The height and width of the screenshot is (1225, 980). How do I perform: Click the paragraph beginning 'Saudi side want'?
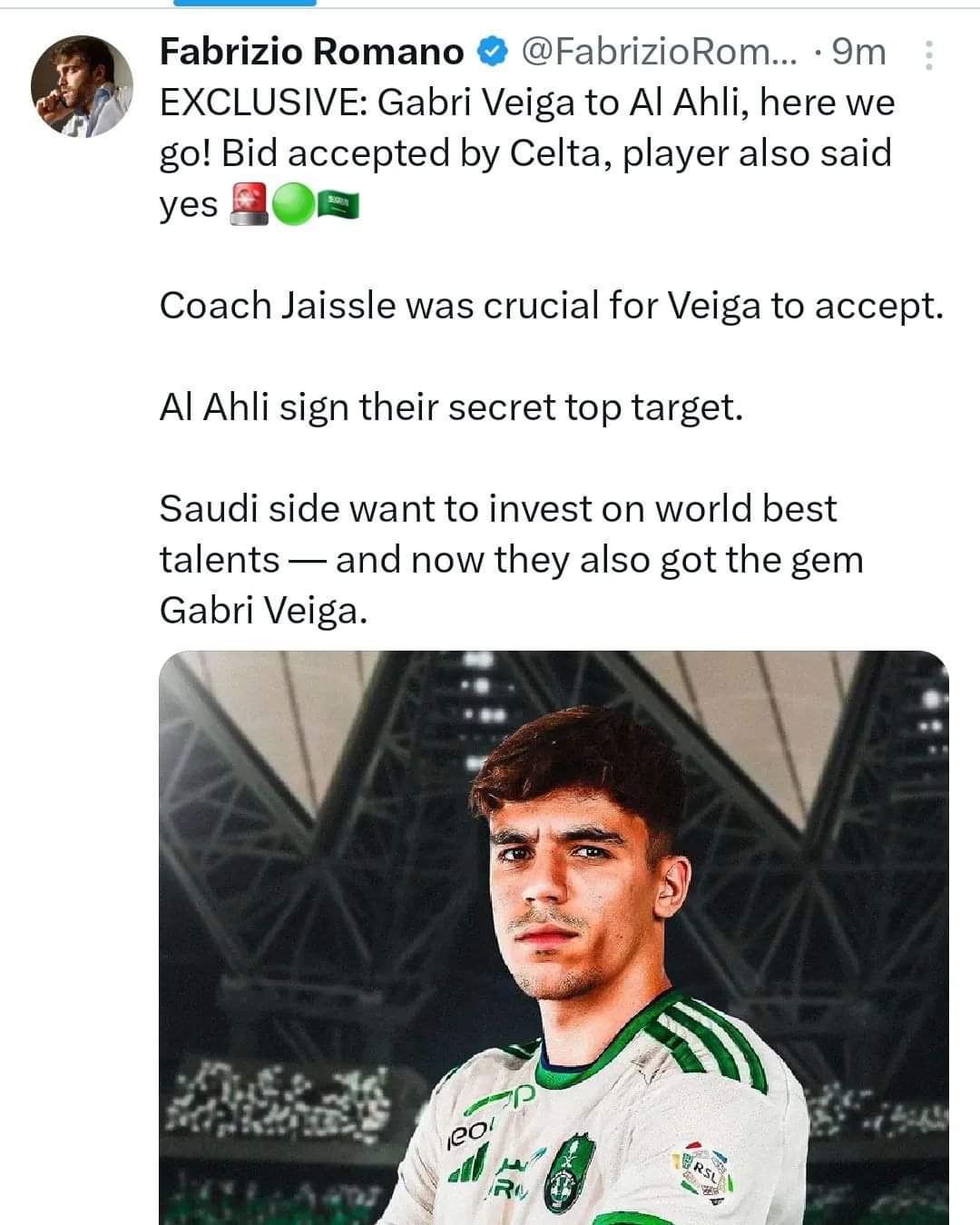tap(511, 560)
